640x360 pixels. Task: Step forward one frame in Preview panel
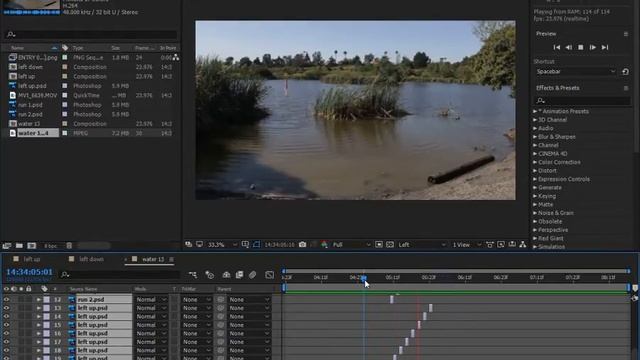tap(593, 47)
